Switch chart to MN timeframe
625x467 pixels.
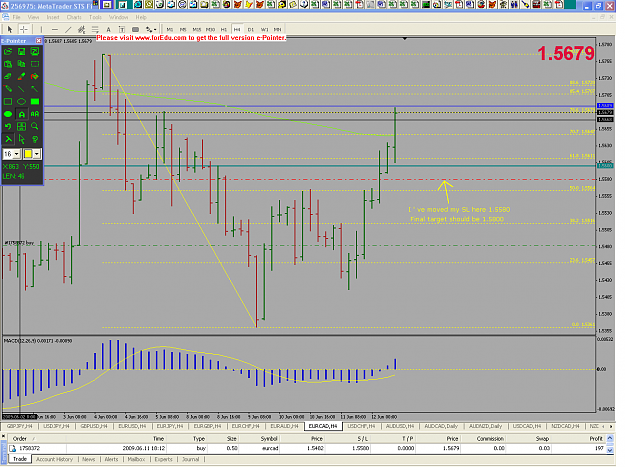[x=278, y=29]
